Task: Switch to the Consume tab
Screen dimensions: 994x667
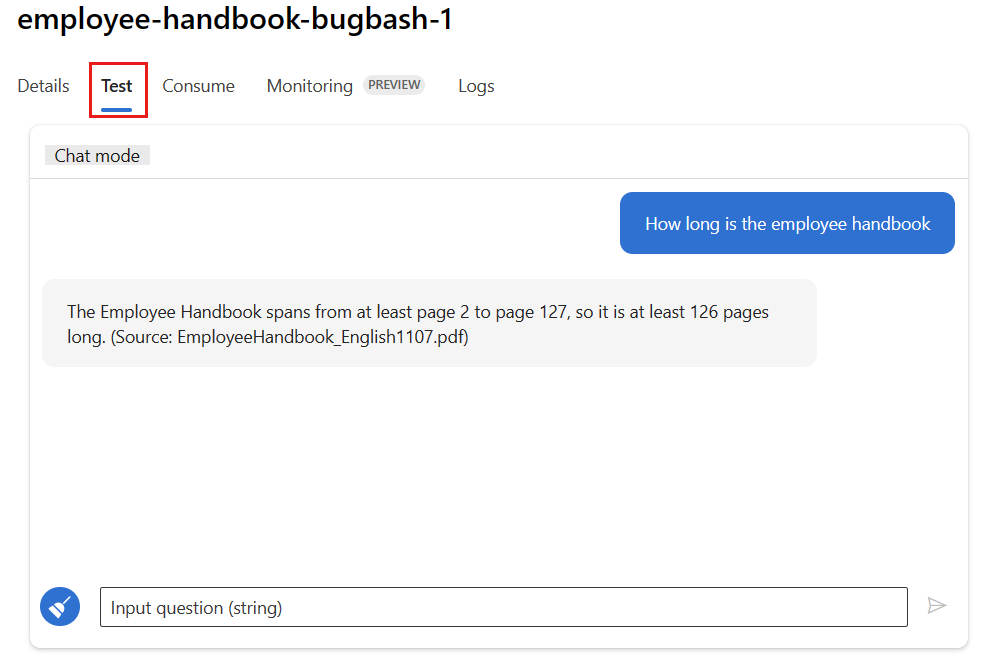Action: tap(198, 86)
